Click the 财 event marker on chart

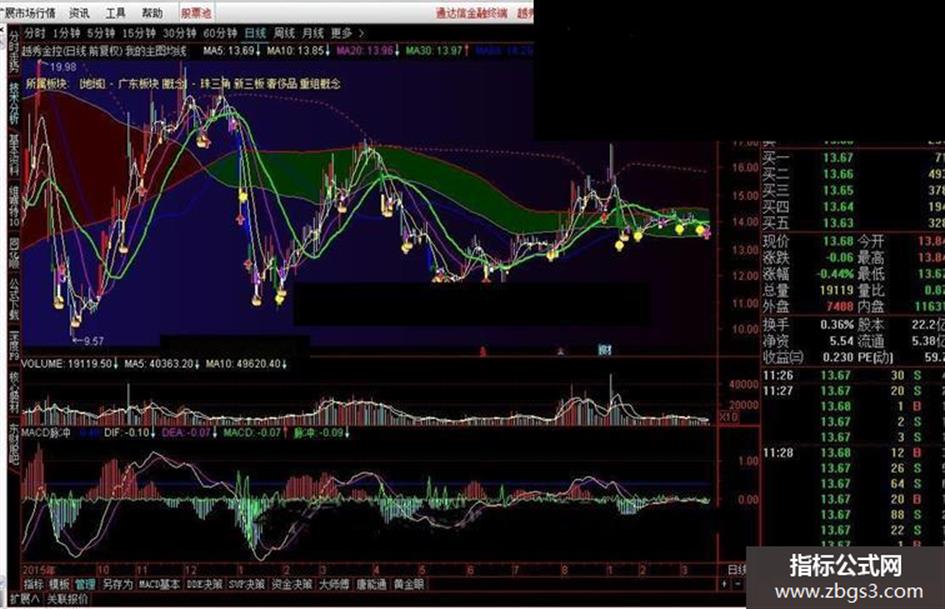tap(604, 350)
